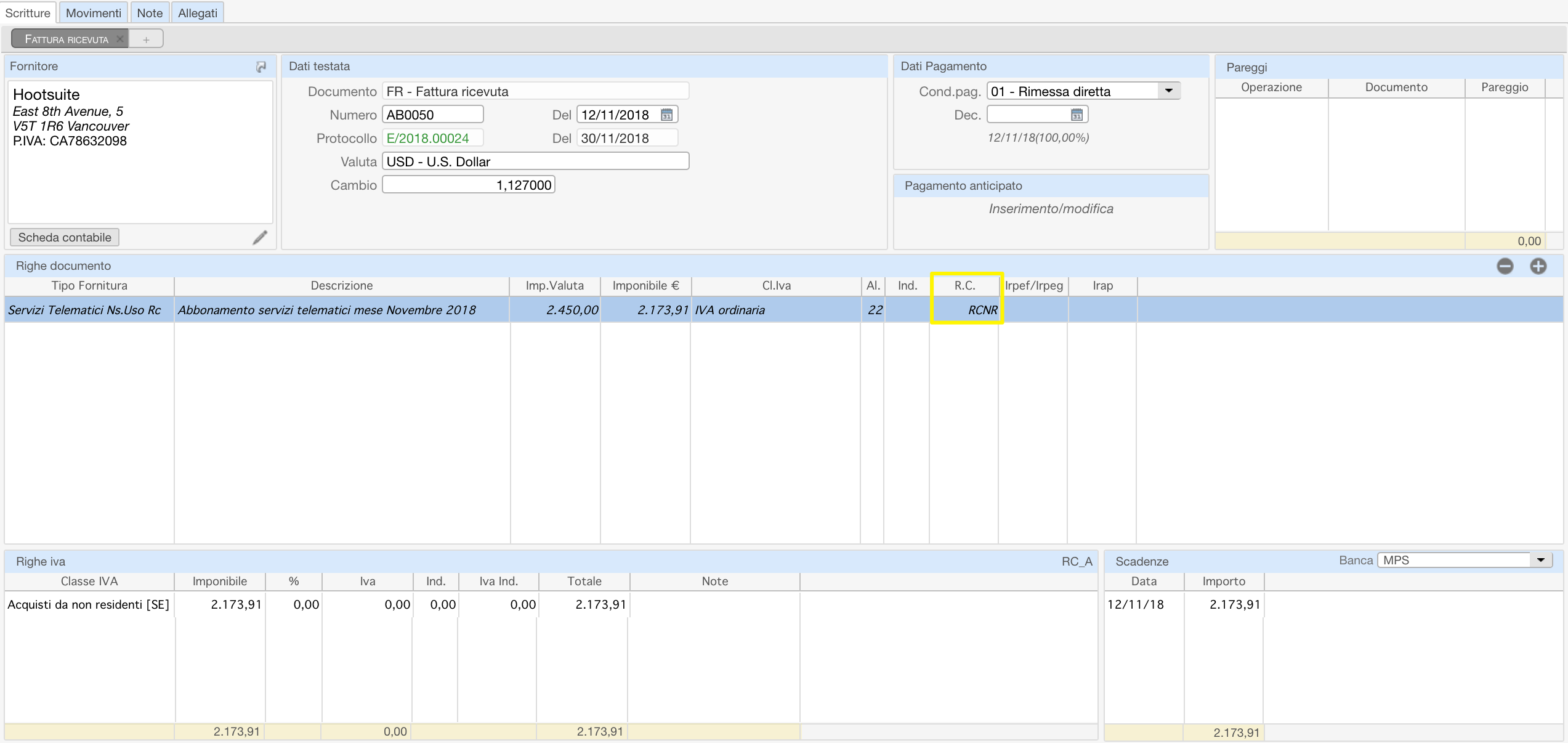Click scadenza importo 2.173,91
1568x743 pixels.
pos(1235,604)
